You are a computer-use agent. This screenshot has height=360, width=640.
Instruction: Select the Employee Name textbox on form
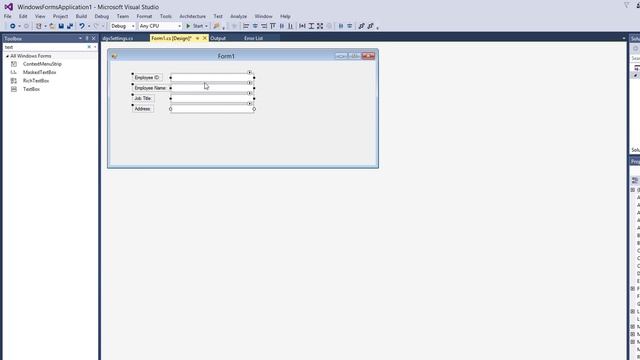(212, 88)
